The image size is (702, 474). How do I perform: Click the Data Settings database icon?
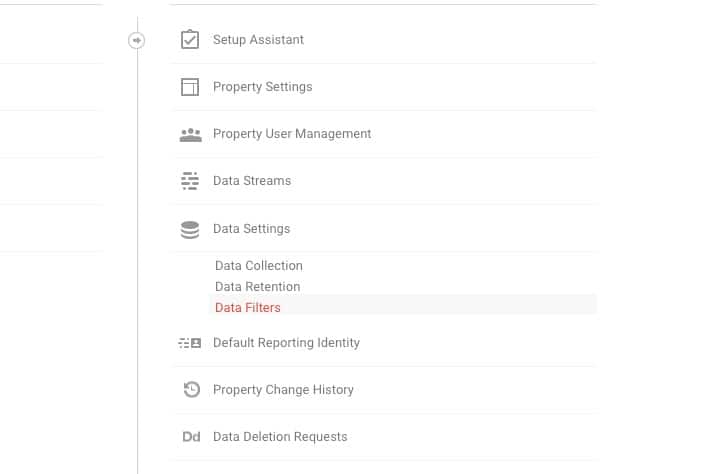point(190,230)
